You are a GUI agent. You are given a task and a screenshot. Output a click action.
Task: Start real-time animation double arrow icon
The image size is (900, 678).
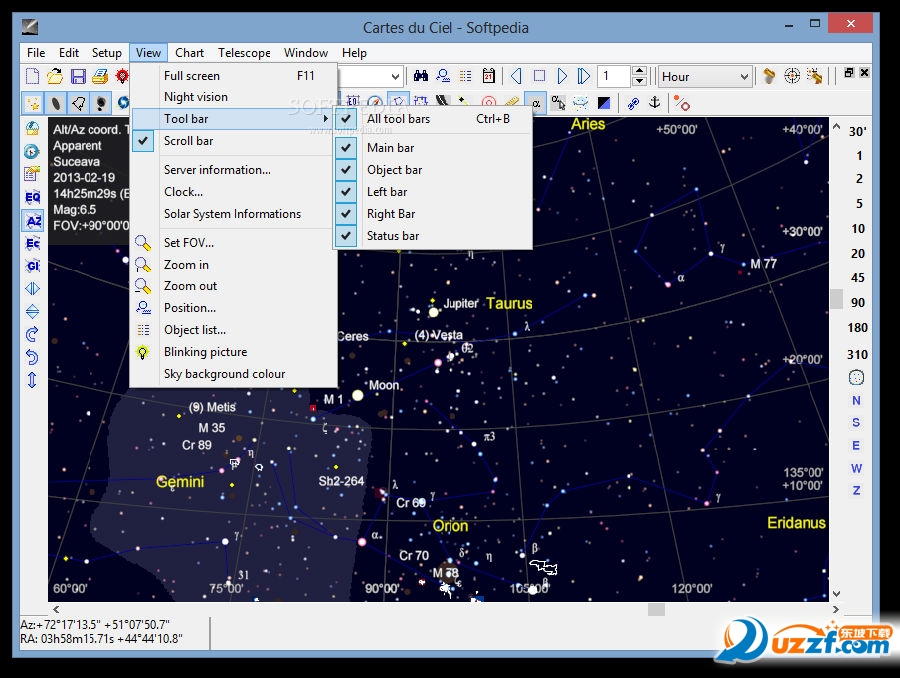[x=584, y=76]
